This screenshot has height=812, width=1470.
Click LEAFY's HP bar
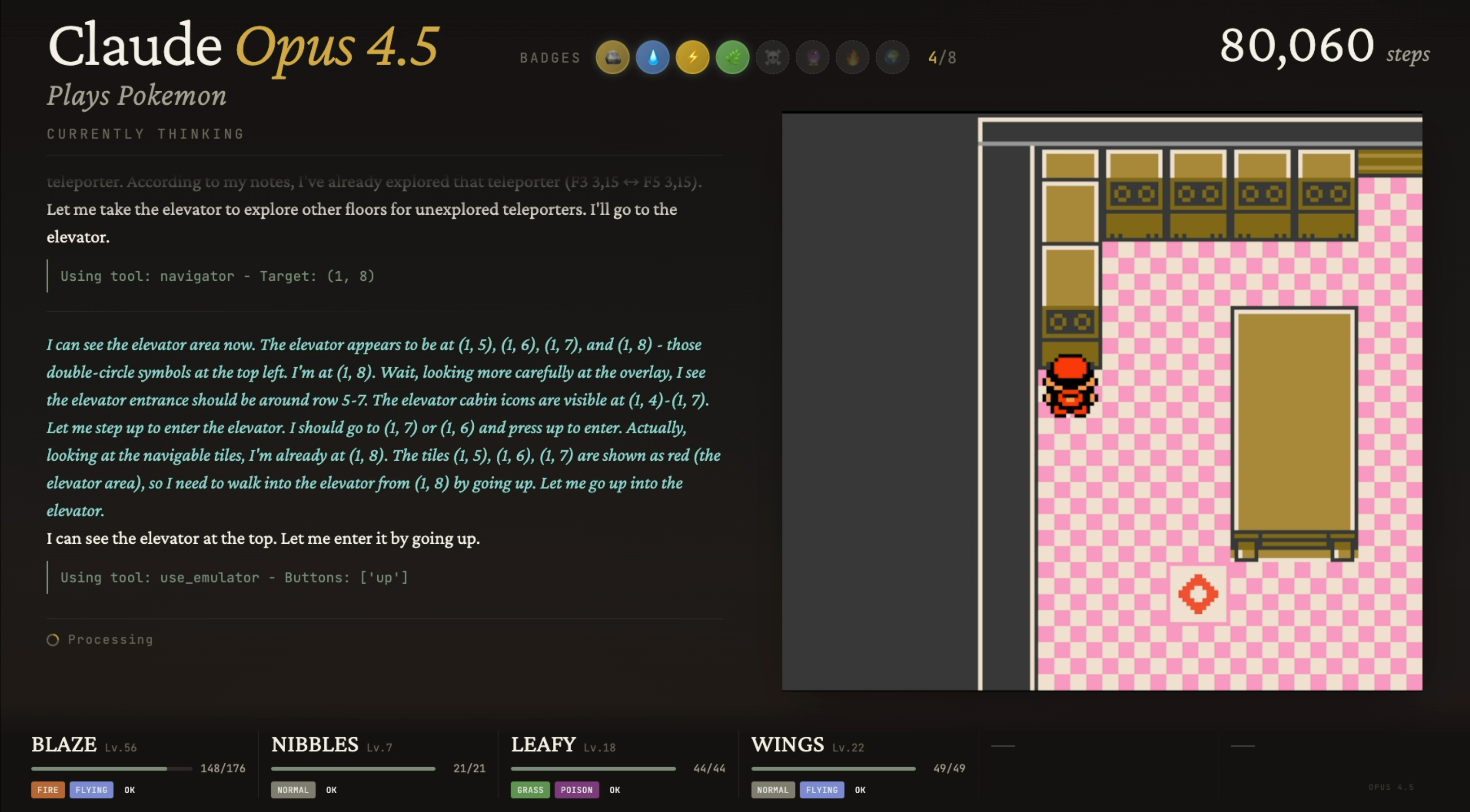(592, 769)
